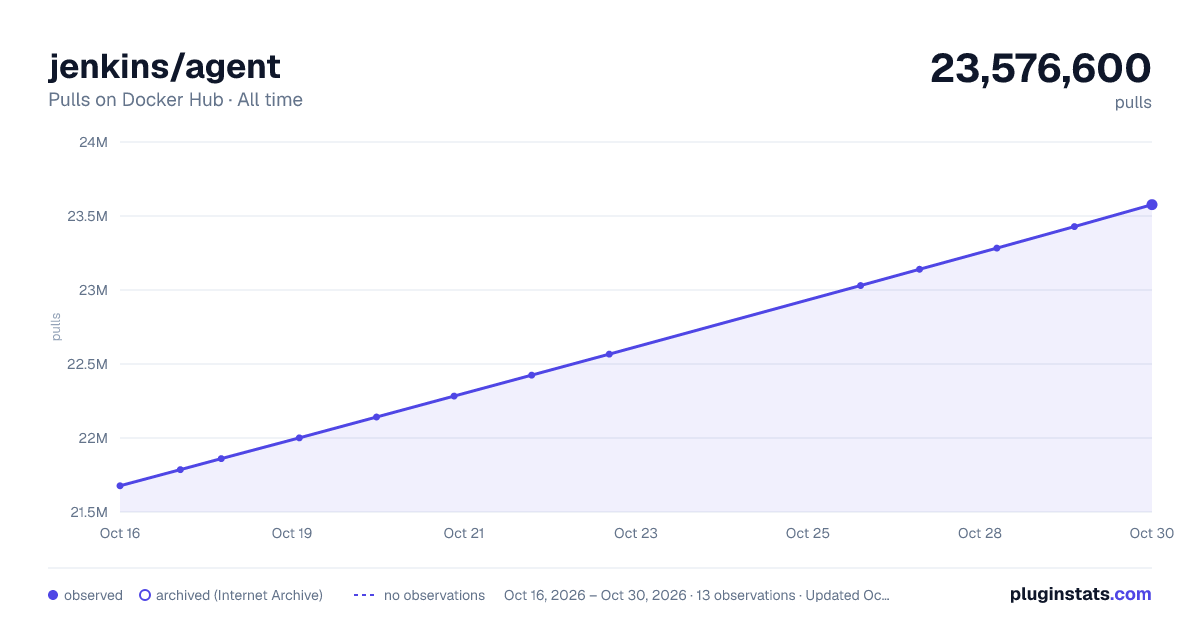Click the 'jenkins/agent' chart title
The height and width of the screenshot is (630, 1200).
pyautogui.click(x=165, y=66)
